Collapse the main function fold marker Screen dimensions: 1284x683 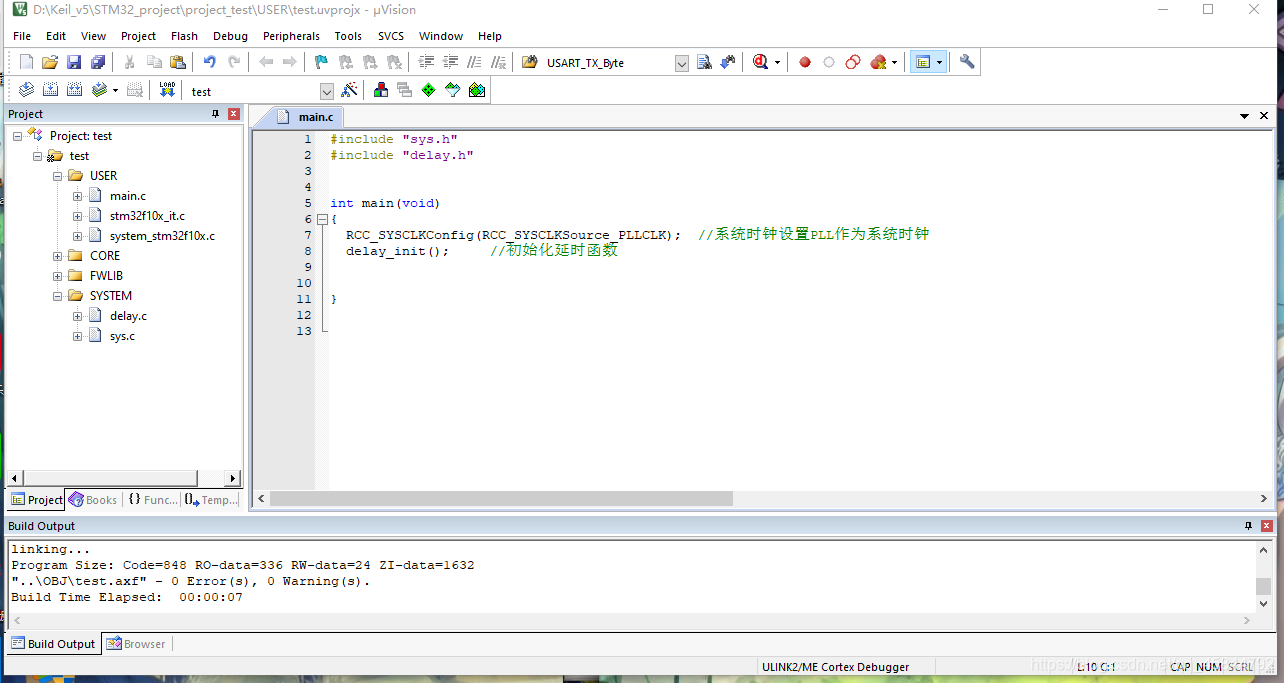point(322,219)
